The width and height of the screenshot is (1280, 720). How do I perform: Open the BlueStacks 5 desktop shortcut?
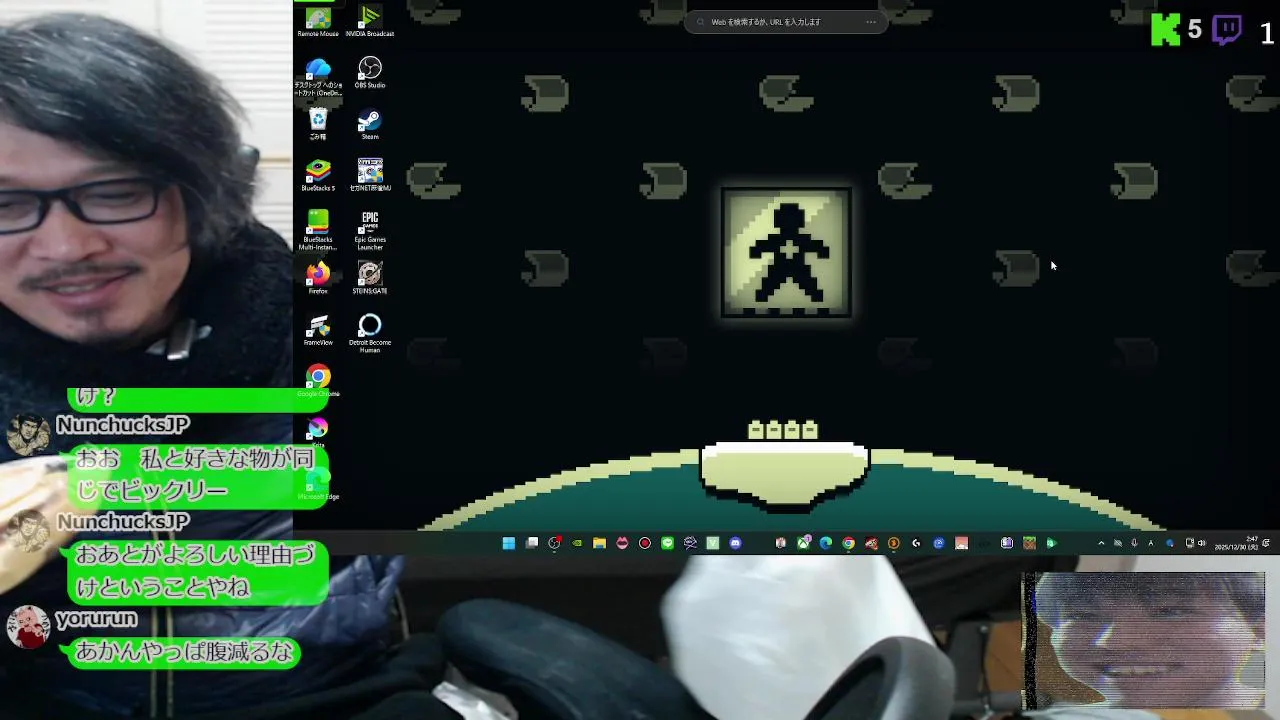pos(318,175)
